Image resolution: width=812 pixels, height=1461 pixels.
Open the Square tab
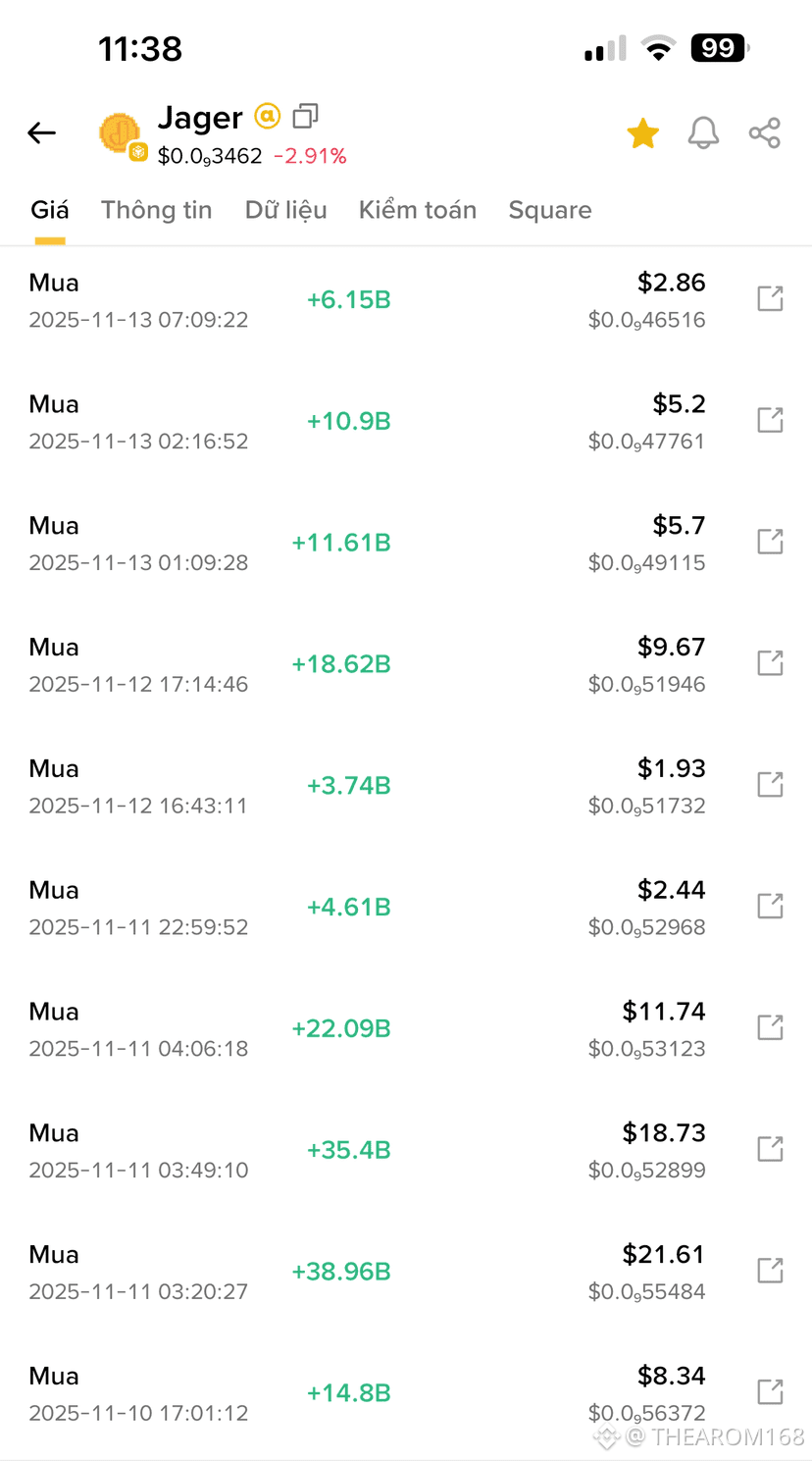(x=550, y=210)
